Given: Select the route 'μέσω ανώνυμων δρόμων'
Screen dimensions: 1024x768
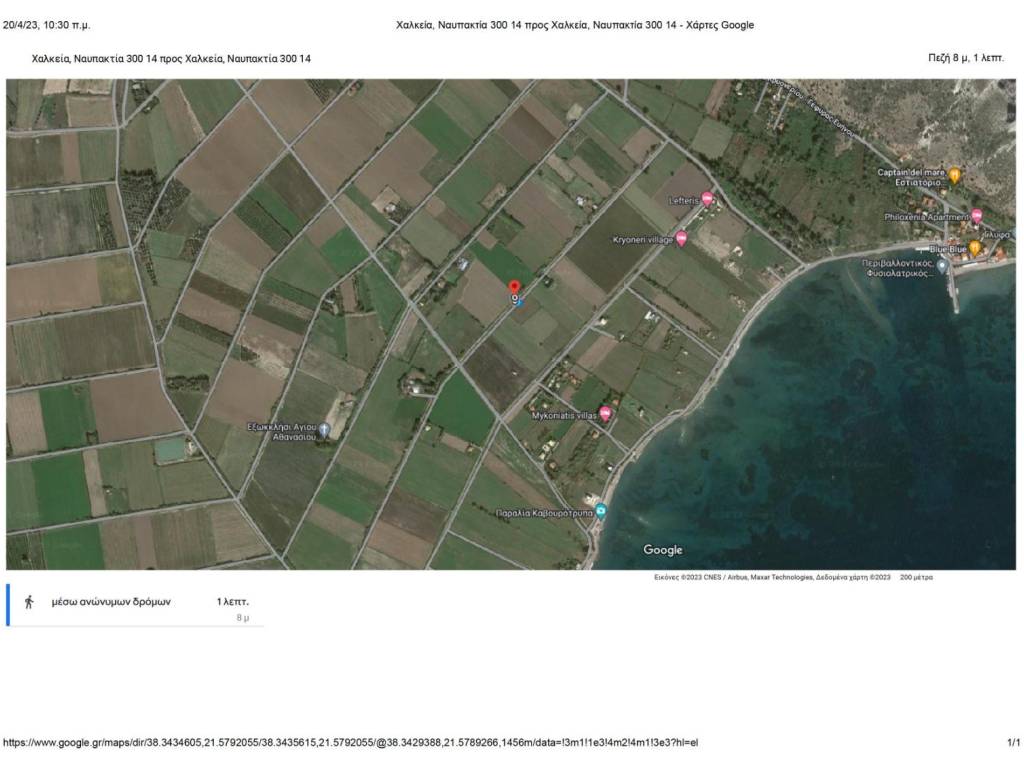Looking at the screenshot, I should pos(111,602).
